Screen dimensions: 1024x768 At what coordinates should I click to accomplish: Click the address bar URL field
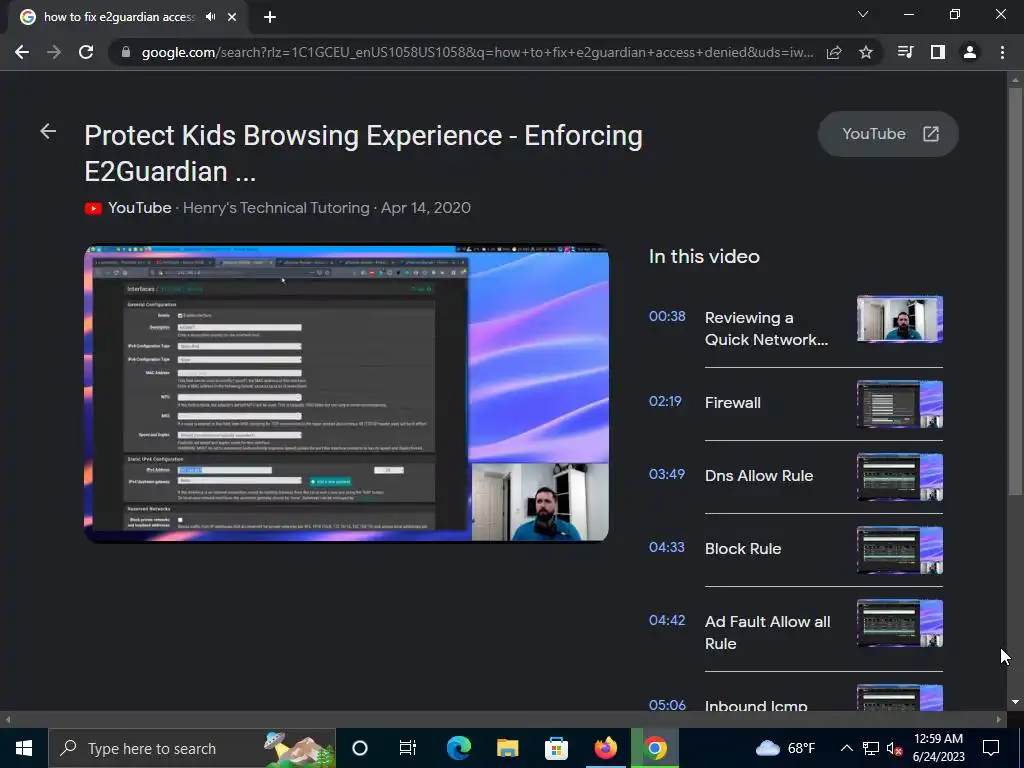477,52
